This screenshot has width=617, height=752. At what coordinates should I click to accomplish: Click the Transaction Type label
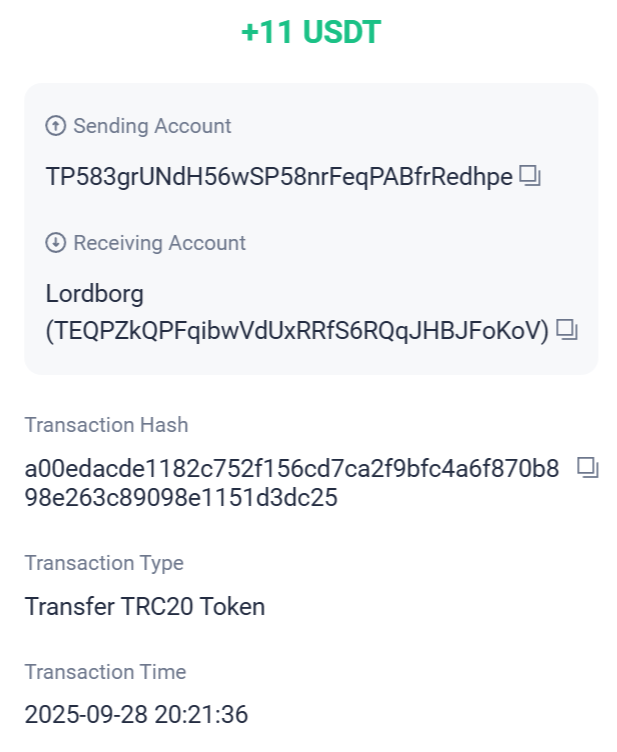104,563
